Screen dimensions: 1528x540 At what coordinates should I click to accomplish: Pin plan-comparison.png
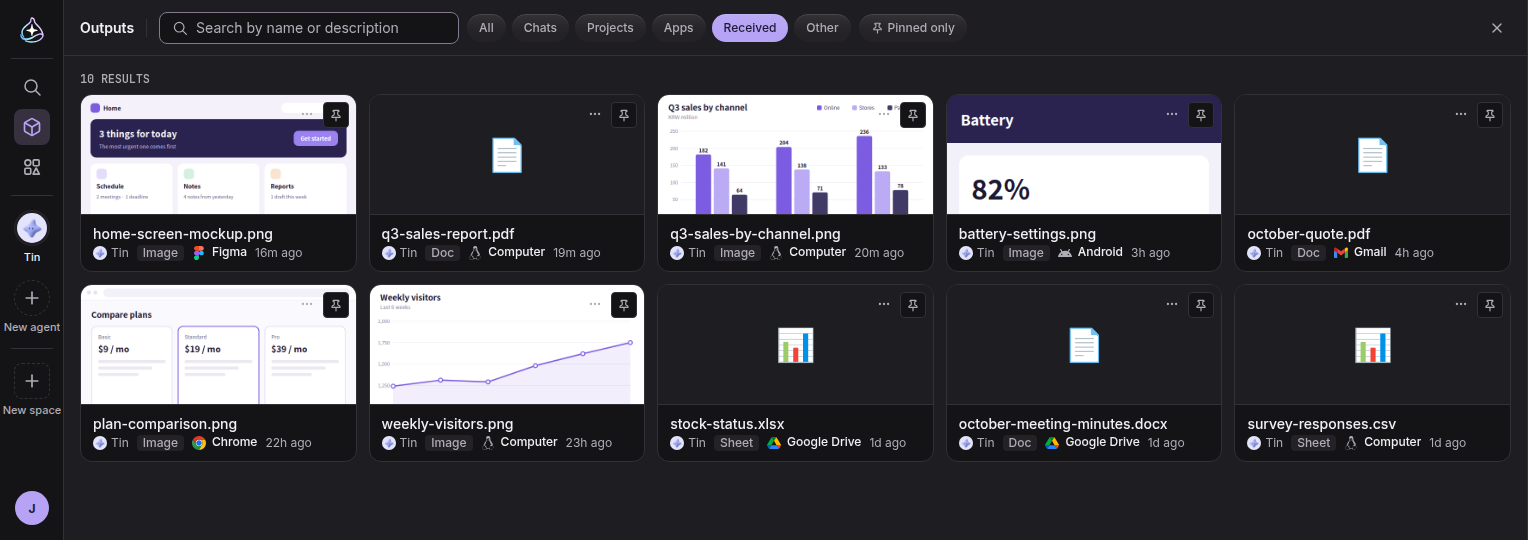[x=336, y=305]
